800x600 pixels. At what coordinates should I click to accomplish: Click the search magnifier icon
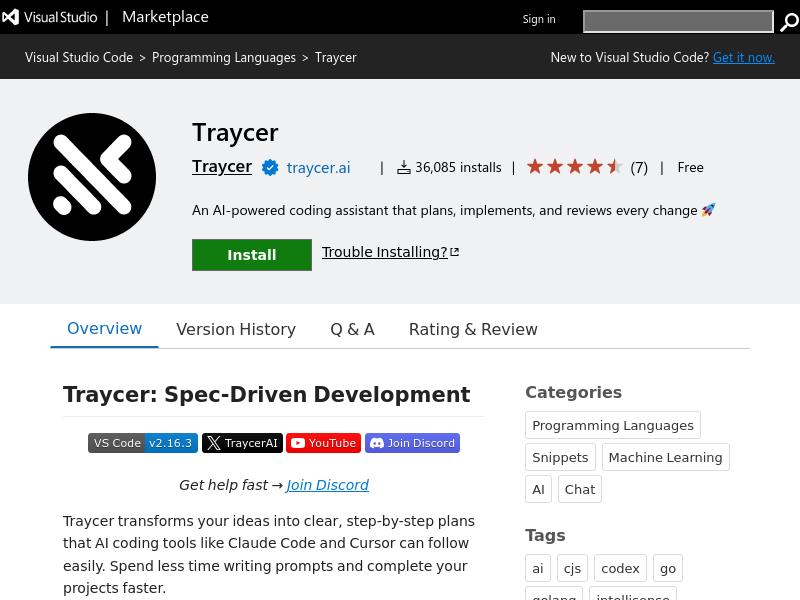[789, 22]
